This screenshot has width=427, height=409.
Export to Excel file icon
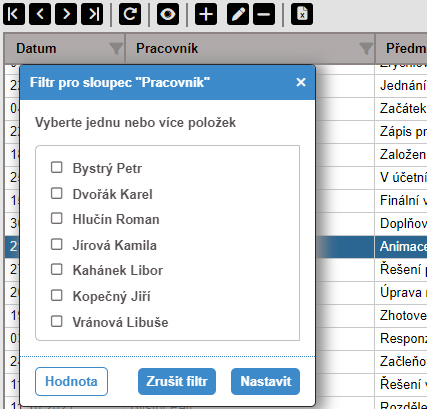[302, 14]
